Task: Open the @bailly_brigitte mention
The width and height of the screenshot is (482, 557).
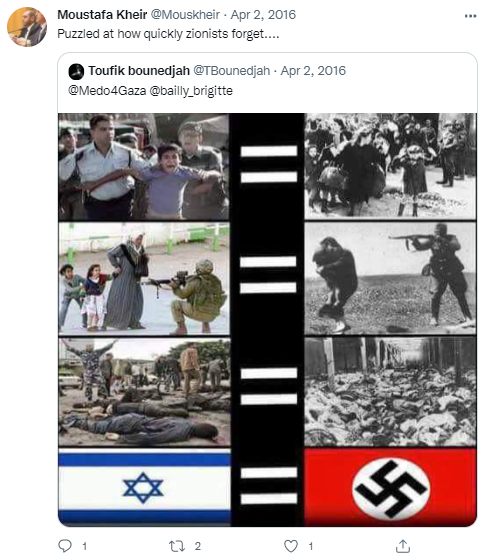Action: 191,91
